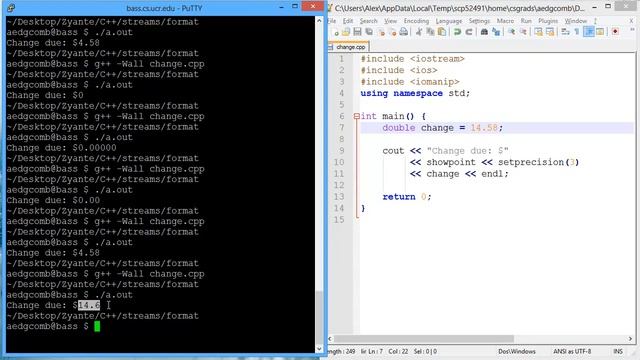Click Synchronize Vertical Scrolling icon
This screenshot has height=360, width=640.
click(538, 32)
